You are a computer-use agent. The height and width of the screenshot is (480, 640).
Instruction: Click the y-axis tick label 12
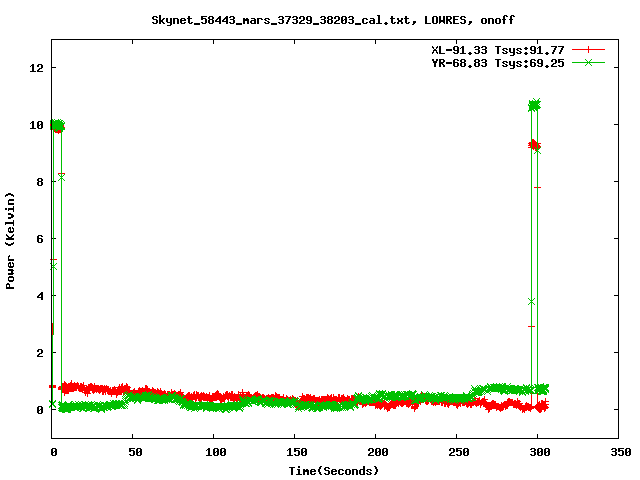(36, 68)
